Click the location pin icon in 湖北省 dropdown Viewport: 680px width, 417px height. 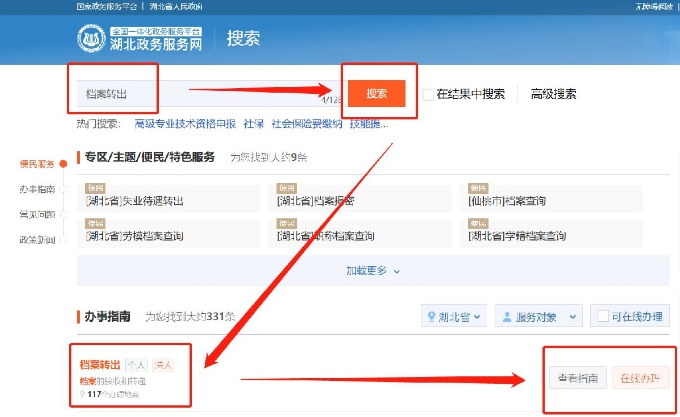(432, 317)
